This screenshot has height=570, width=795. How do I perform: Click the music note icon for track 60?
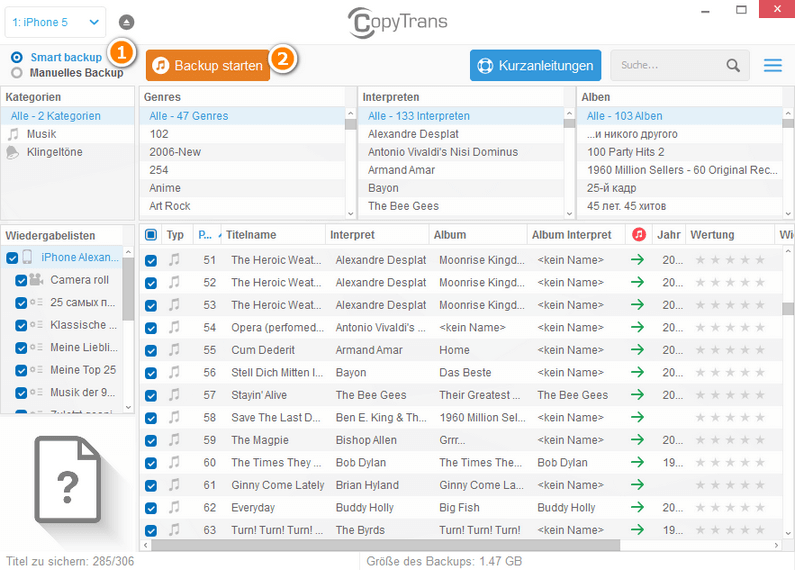click(x=174, y=462)
